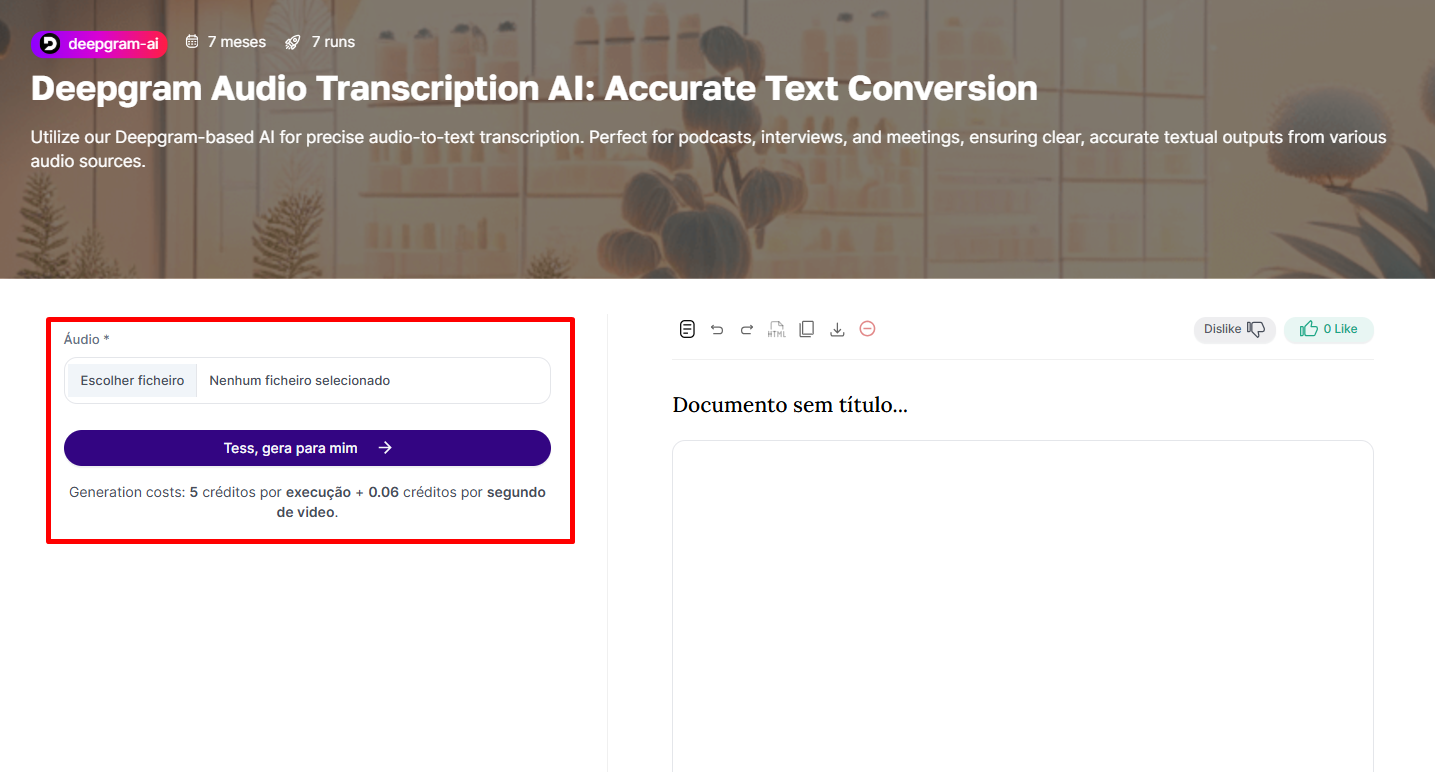Image resolution: width=1435 pixels, height=772 pixels.
Task: Click inside the empty document editor area
Action: 1023,605
